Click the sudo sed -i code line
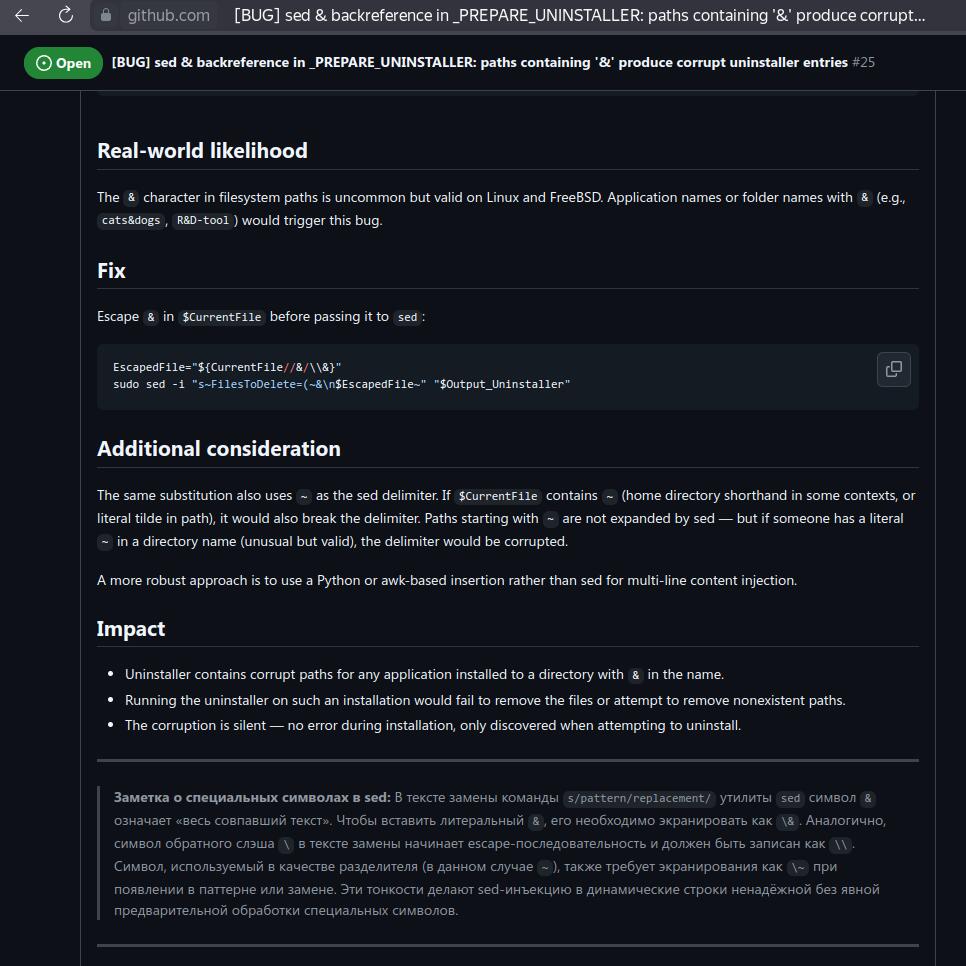966x966 pixels. (341, 384)
